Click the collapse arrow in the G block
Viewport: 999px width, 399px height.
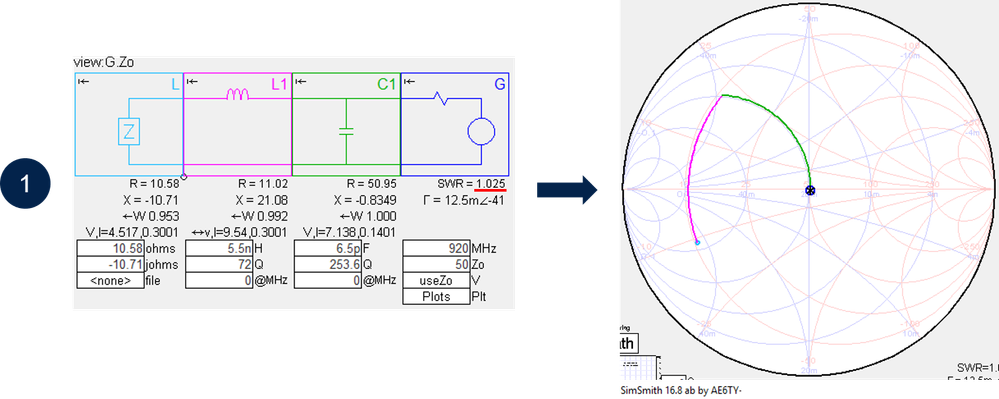tap(409, 81)
